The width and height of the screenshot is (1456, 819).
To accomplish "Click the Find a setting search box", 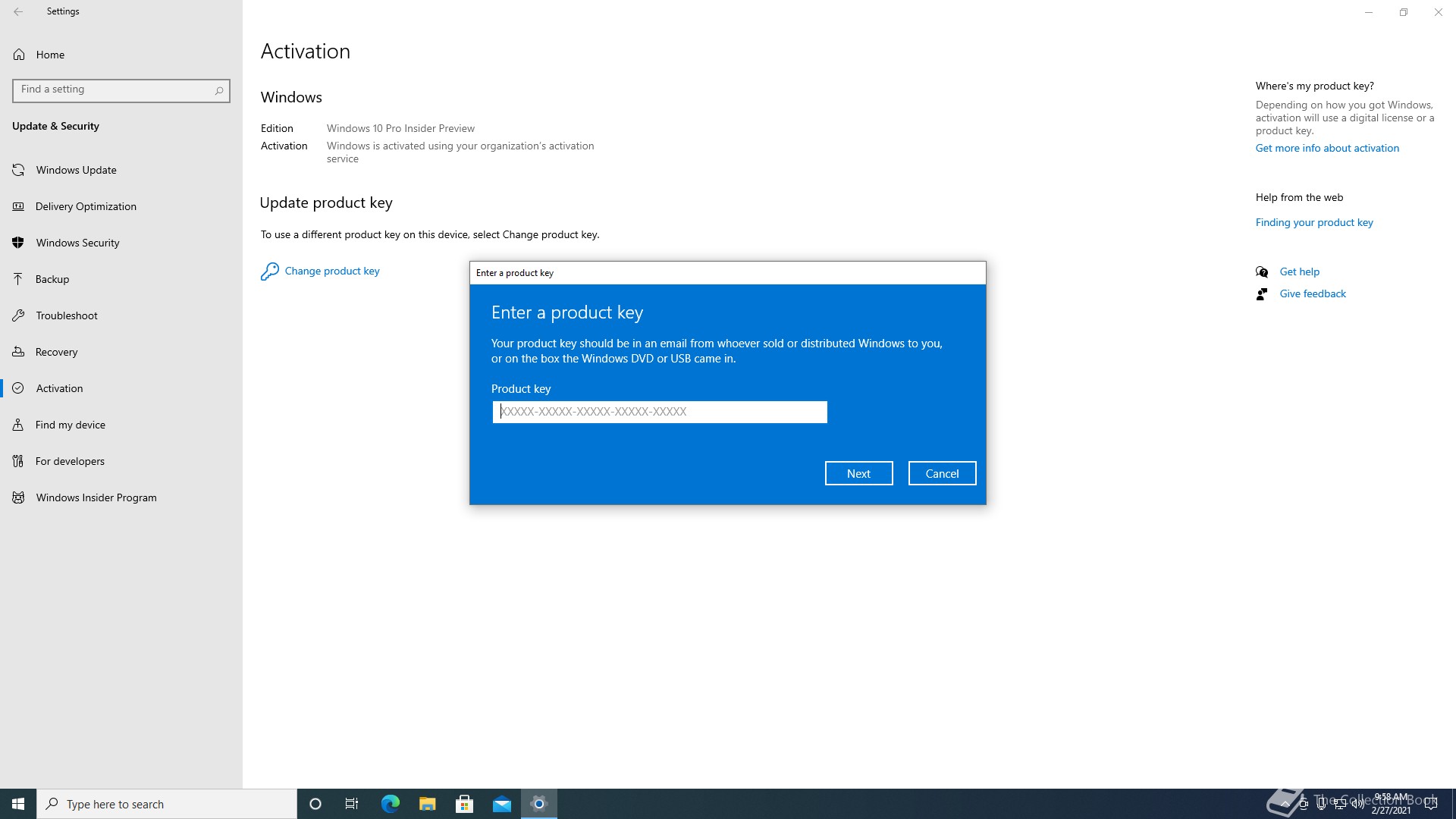I will pyautogui.click(x=121, y=90).
